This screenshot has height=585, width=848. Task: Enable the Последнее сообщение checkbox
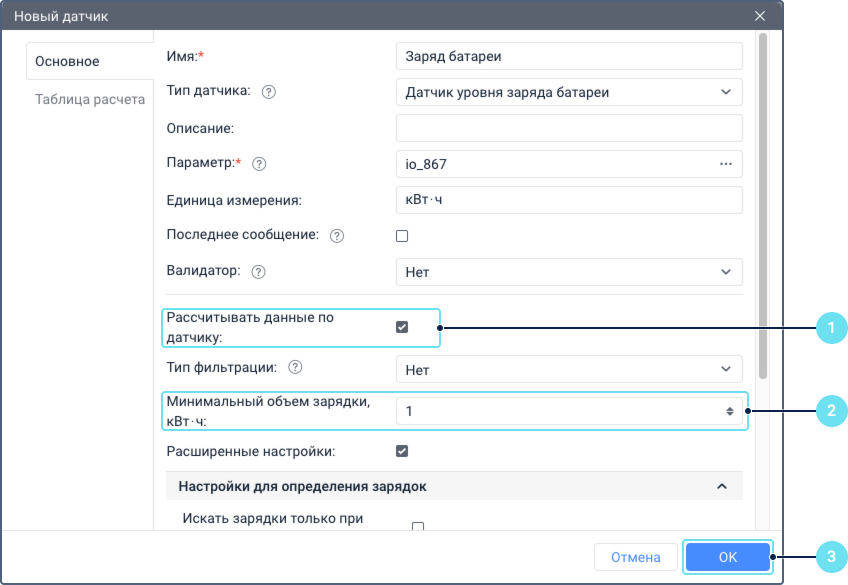402,236
